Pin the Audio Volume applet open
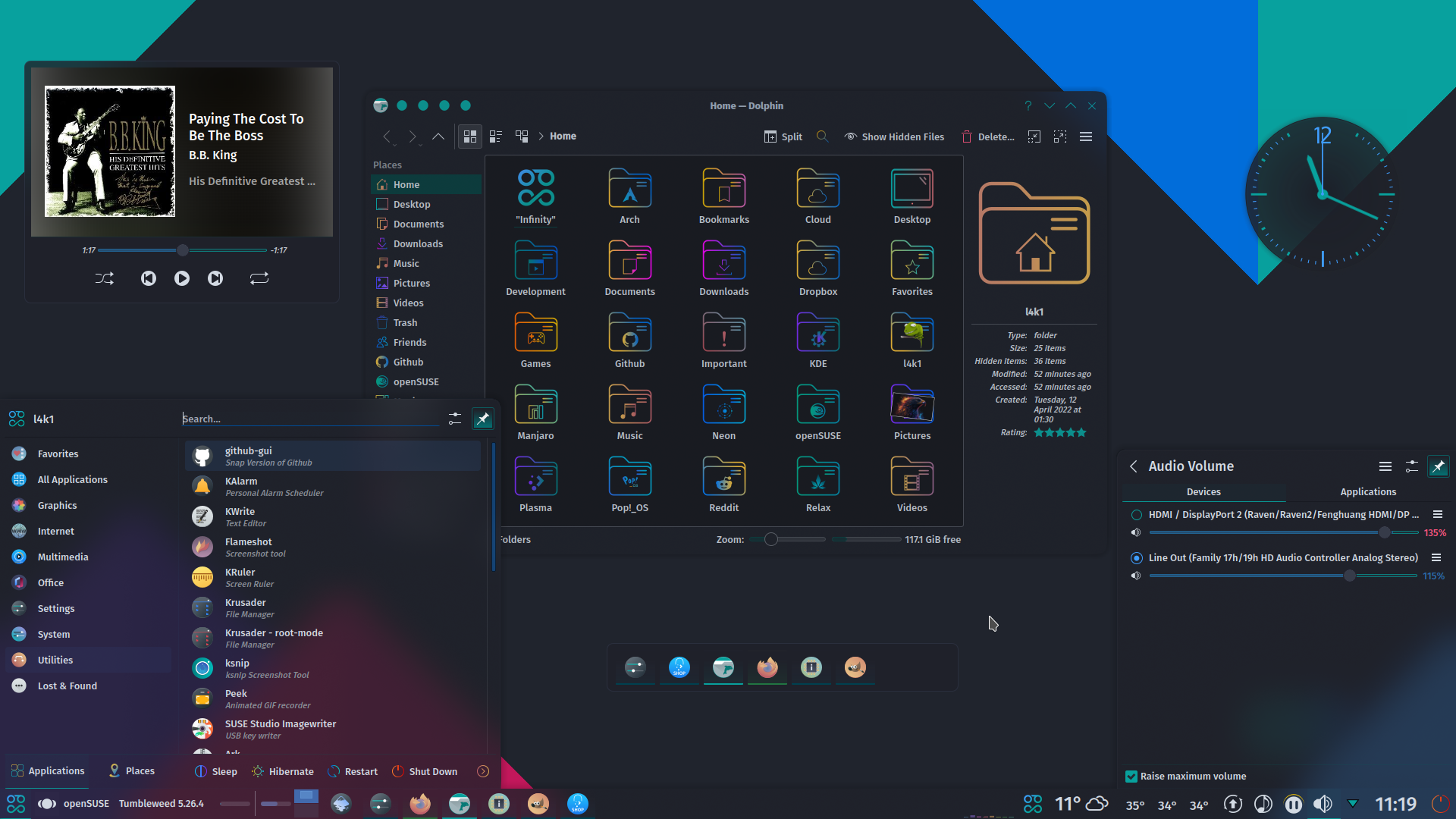This screenshot has width=1456, height=819. coord(1438,466)
